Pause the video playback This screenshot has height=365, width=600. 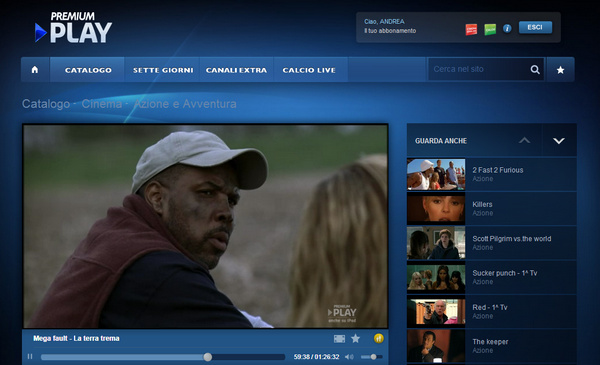tap(30, 357)
